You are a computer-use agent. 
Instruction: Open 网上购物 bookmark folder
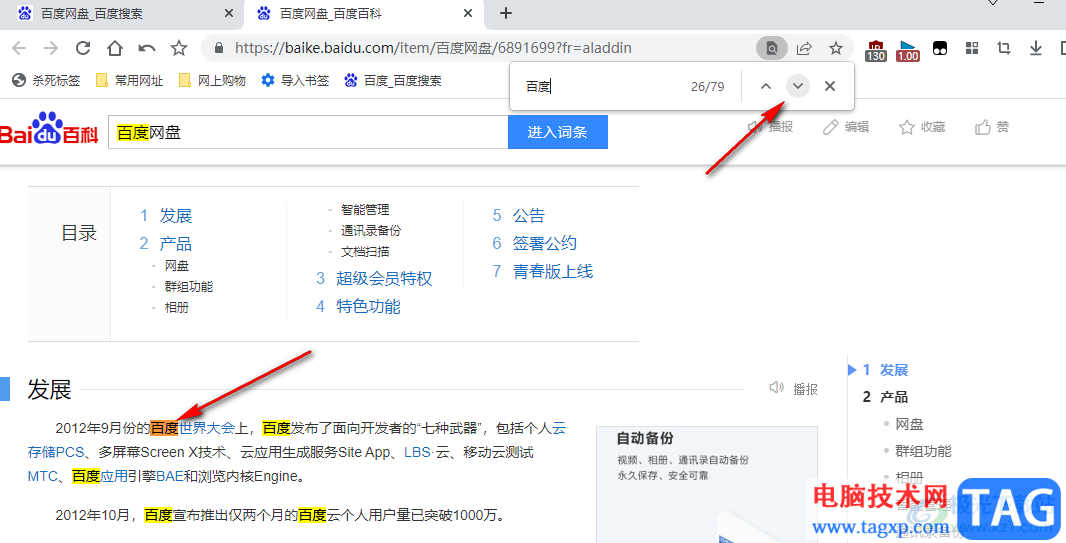[x=212, y=81]
